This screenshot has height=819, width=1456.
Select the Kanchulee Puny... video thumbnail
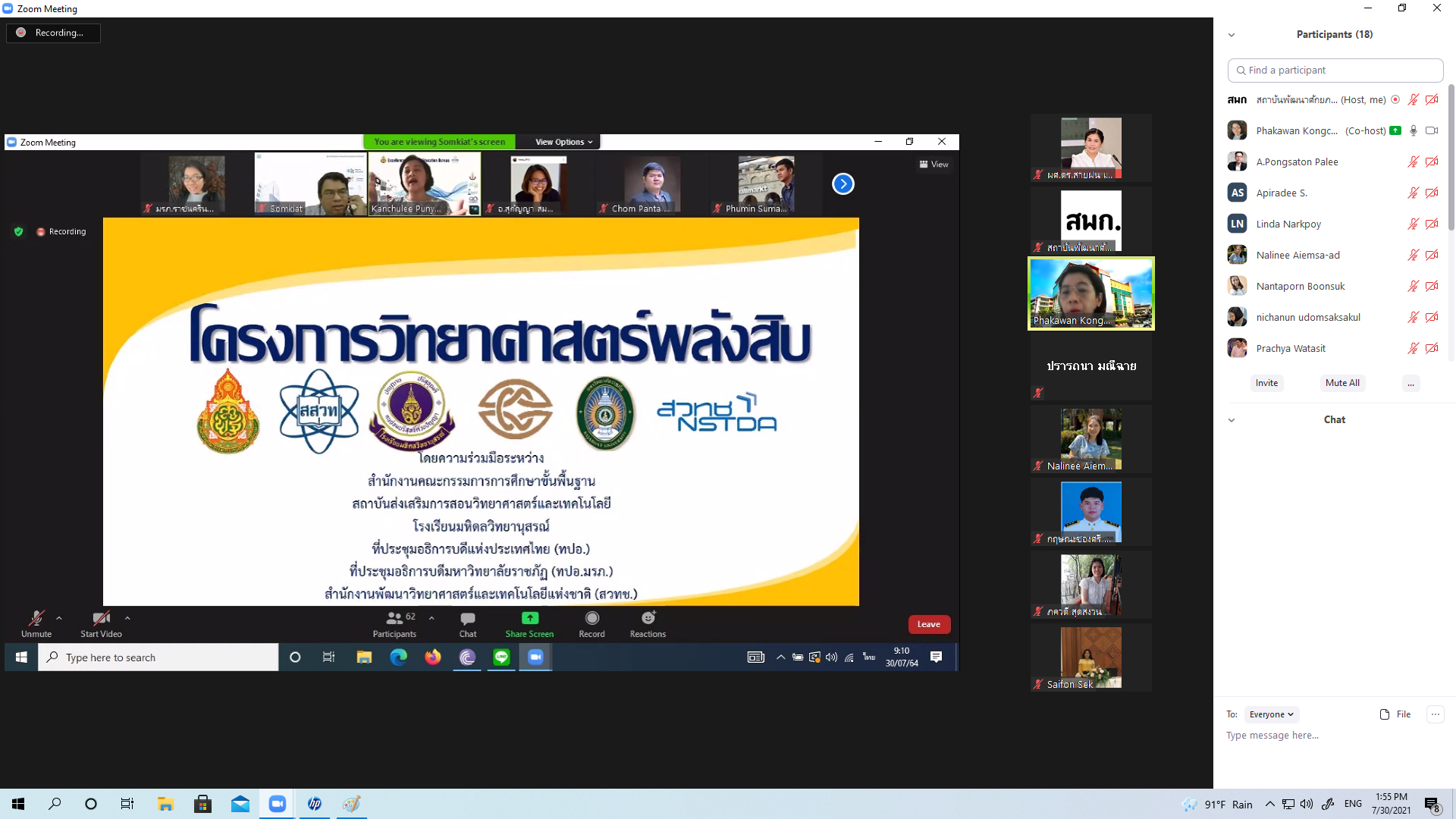(424, 184)
